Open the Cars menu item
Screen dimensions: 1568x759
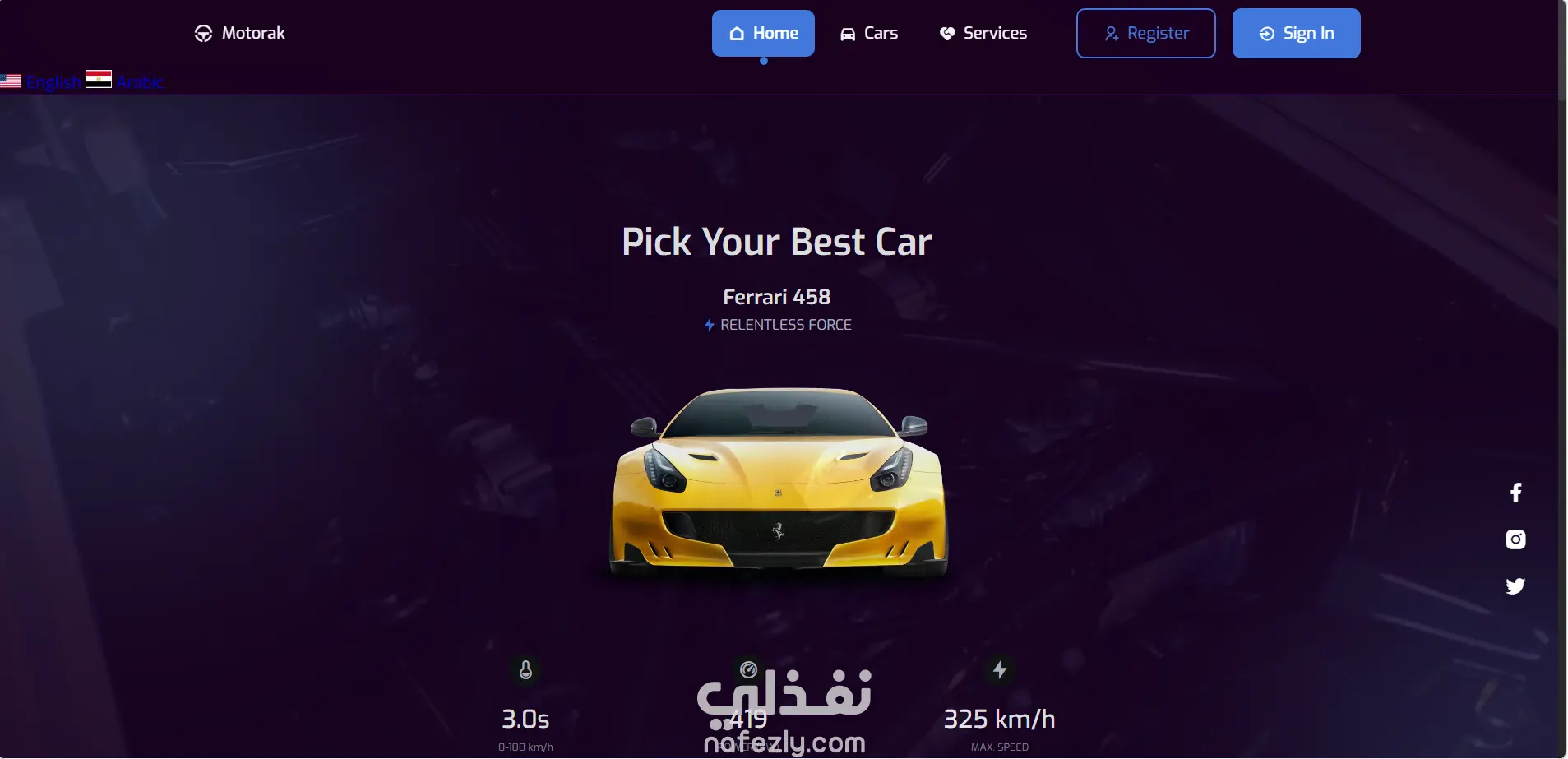tap(869, 33)
